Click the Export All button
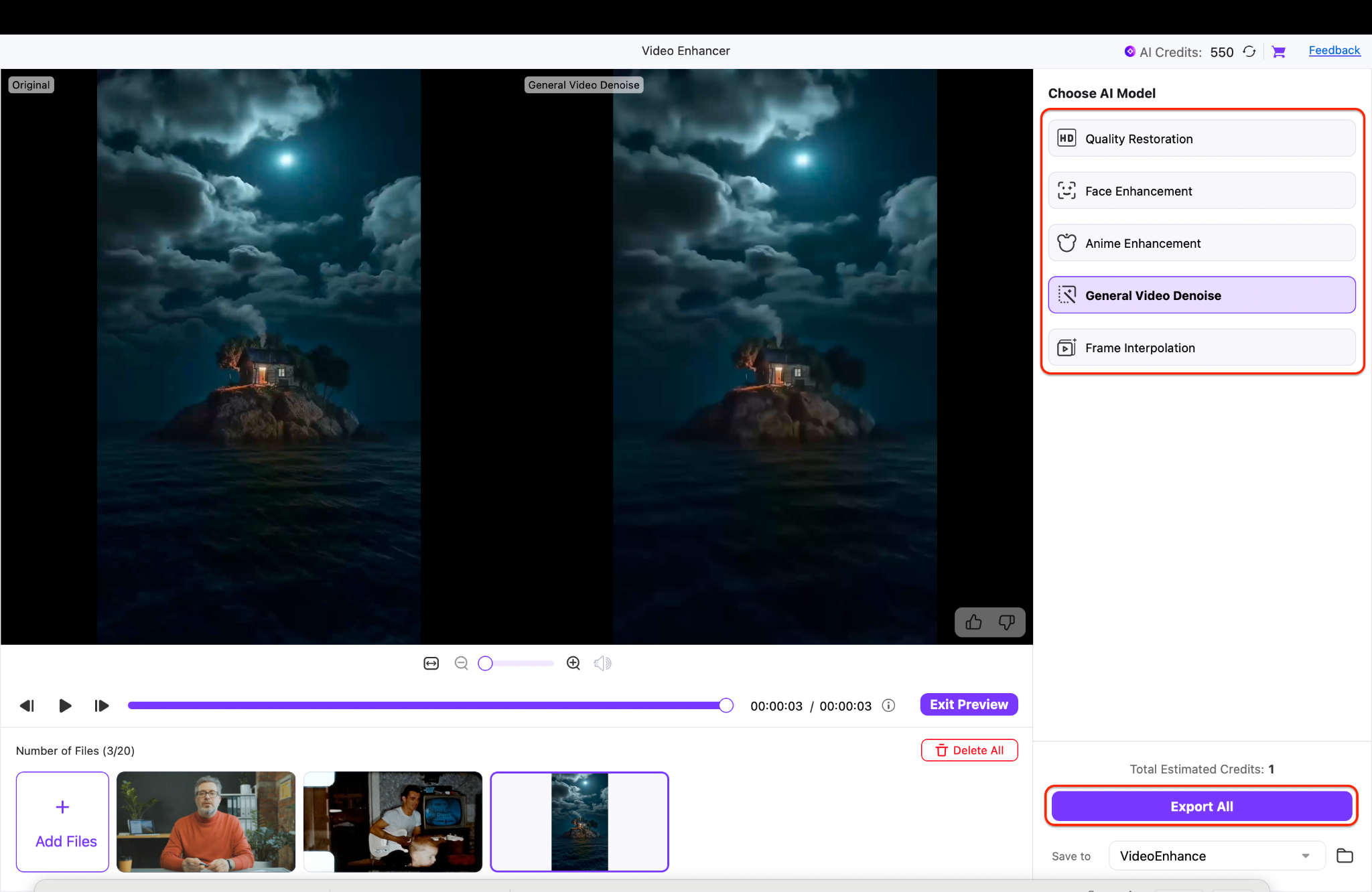 point(1201,806)
